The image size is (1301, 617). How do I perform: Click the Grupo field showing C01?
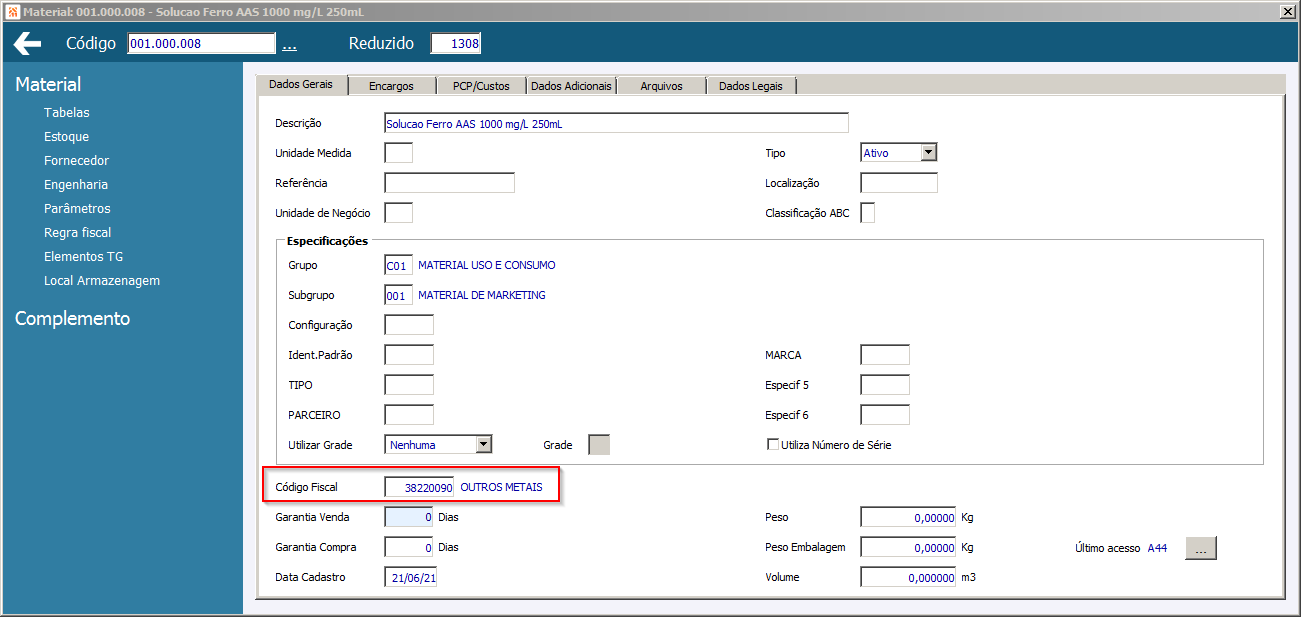click(x=398, y=265)
